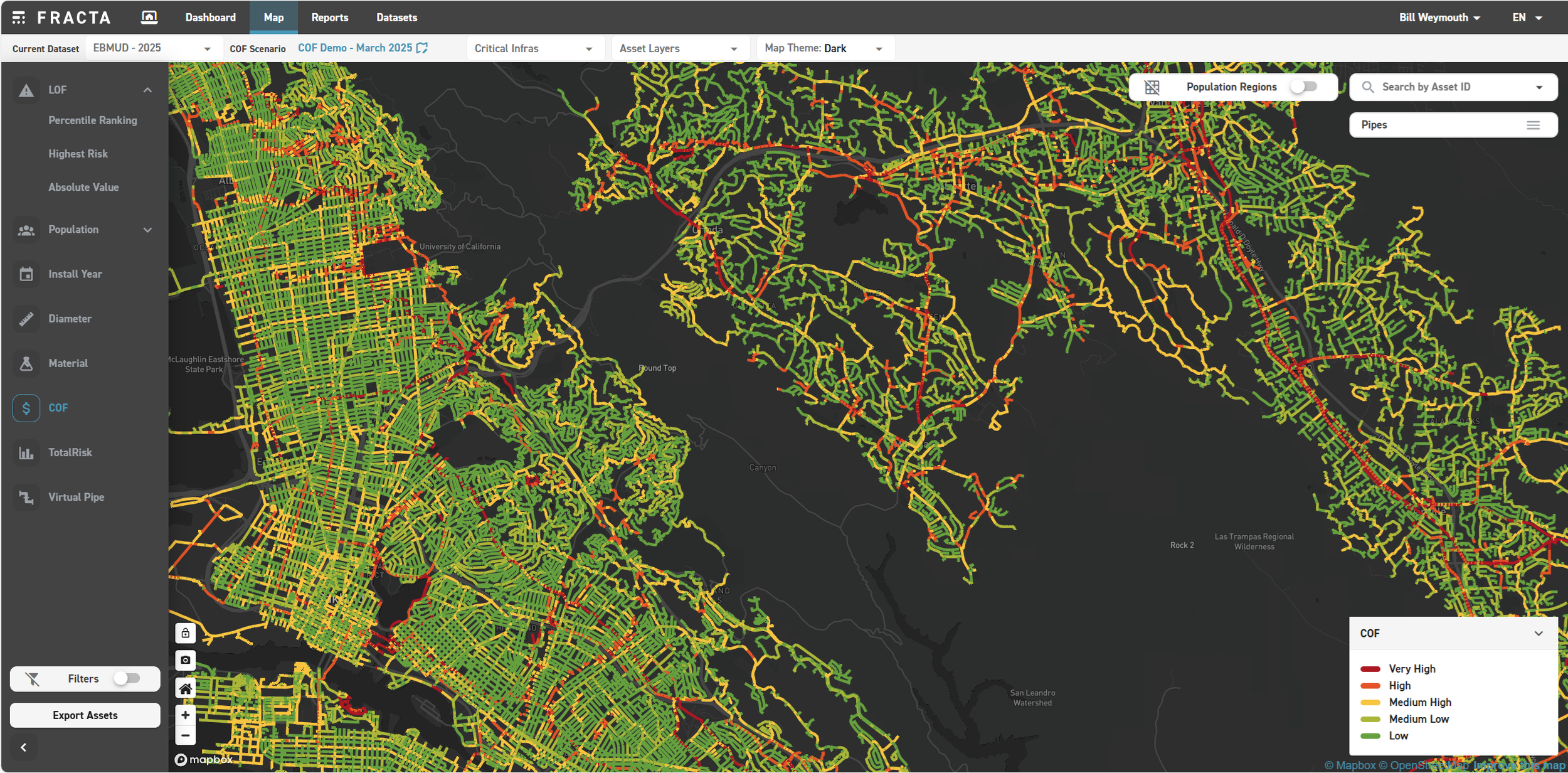Click the Install Year calendar icon
1568x773 pixels.
coord(26,274)
